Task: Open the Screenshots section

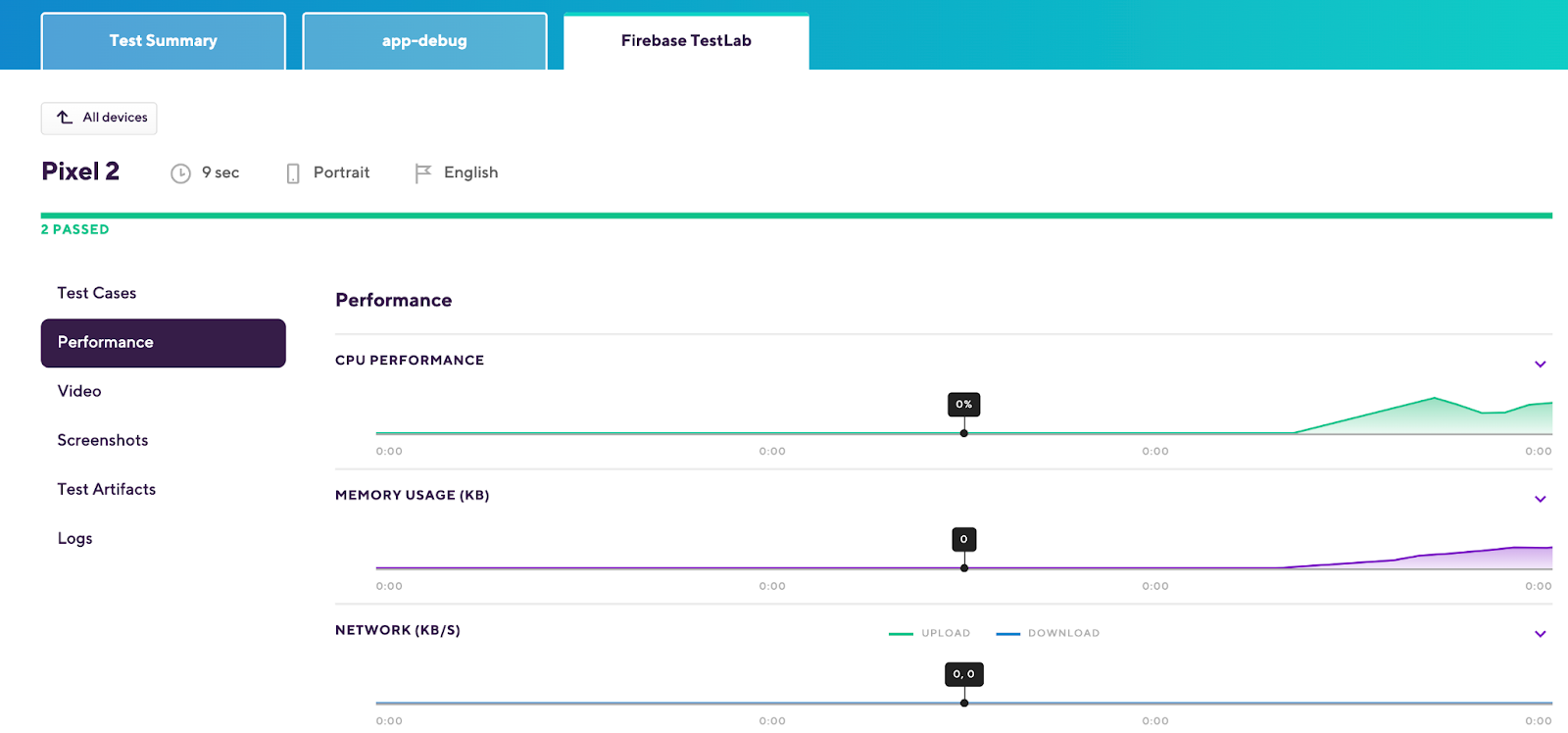Action: (x=163, y=440)
